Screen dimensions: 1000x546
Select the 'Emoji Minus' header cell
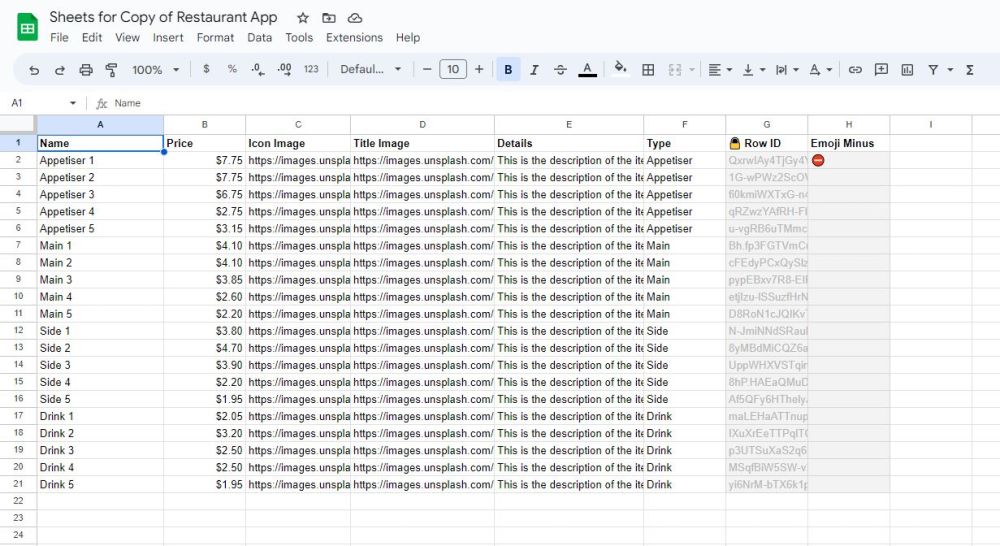849,143
